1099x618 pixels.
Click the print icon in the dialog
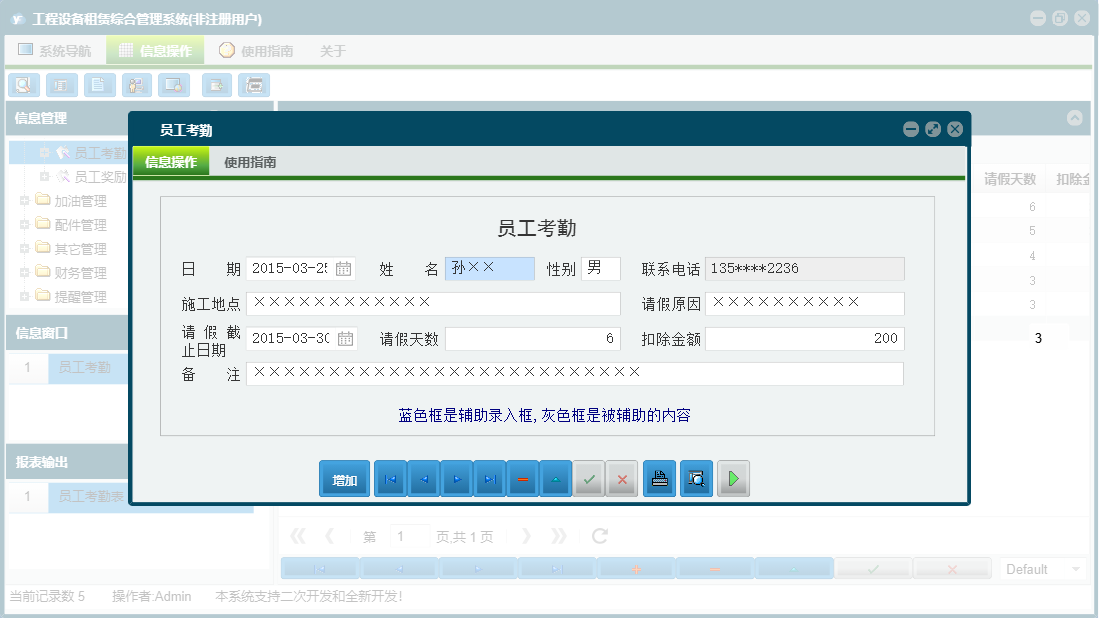point(659,478)
